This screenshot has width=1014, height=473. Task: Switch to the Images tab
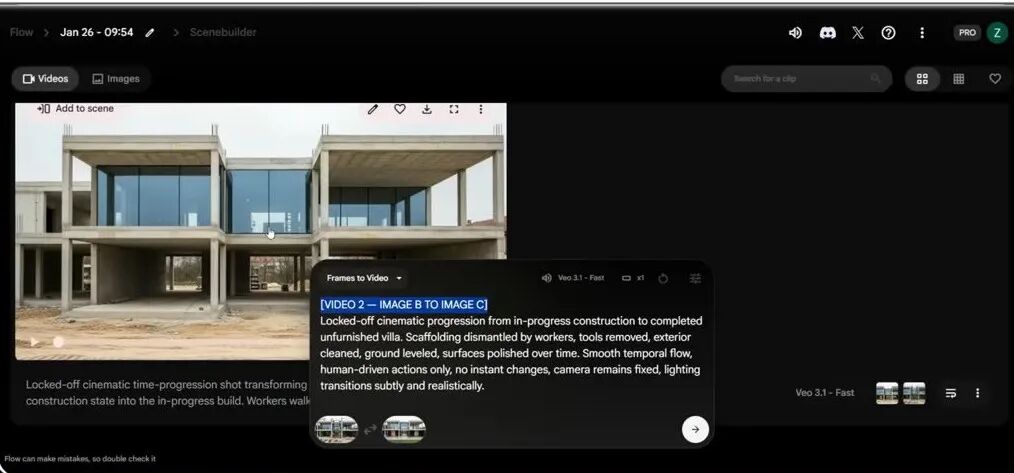click(116, 79)
